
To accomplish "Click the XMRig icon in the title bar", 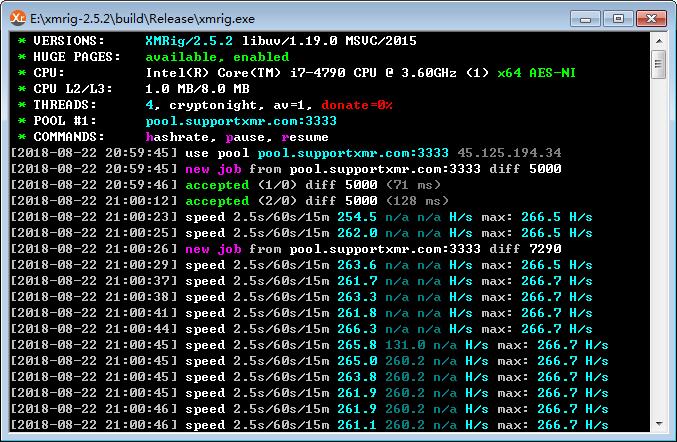I will tap(18, 18).
